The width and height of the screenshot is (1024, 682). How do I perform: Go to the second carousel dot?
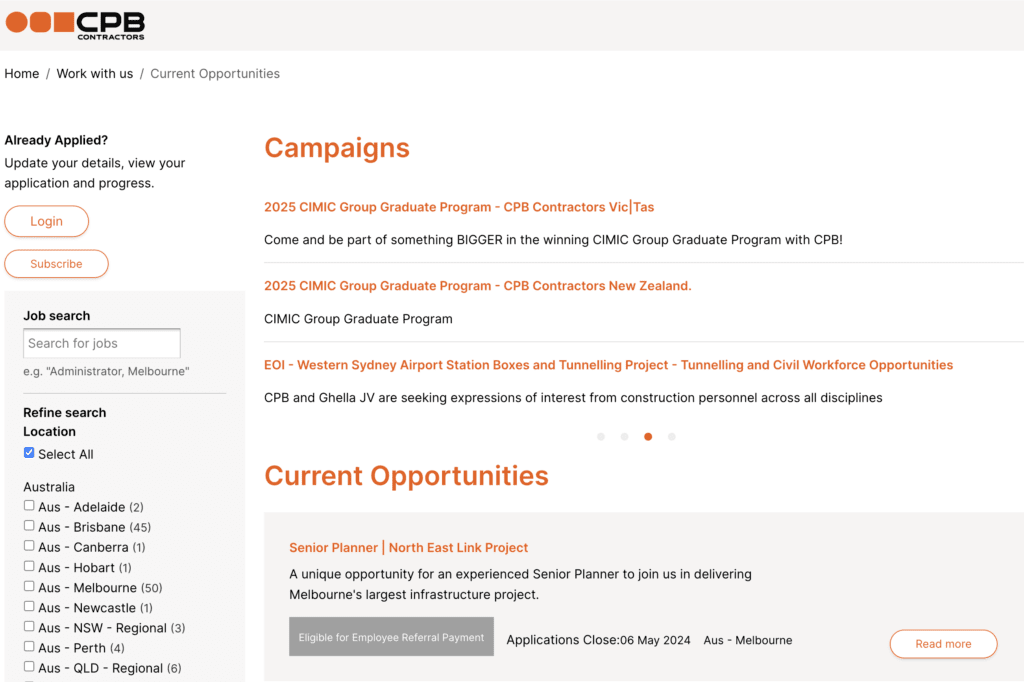[x=624, y=436]
